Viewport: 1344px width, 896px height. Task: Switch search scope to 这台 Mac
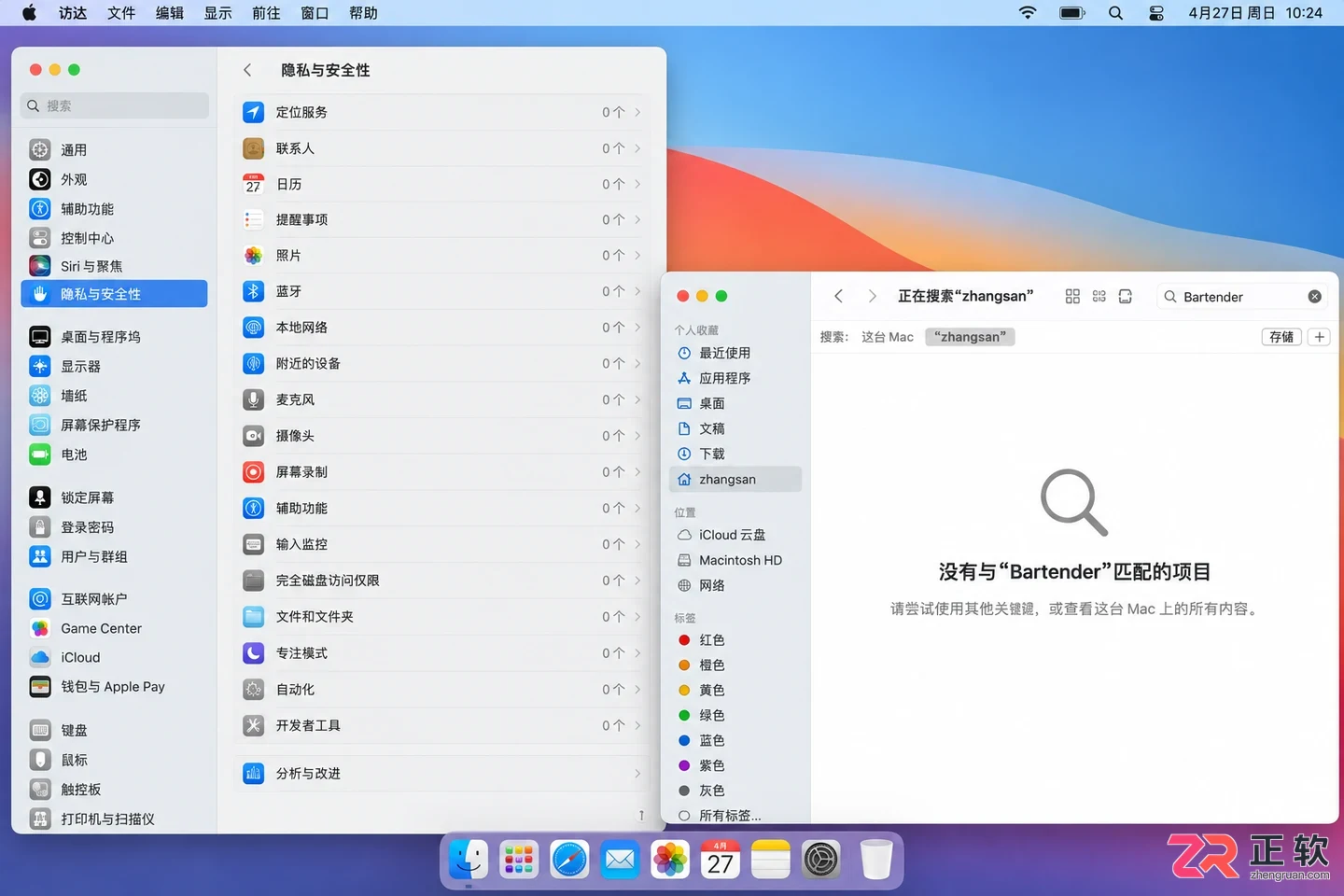click(x=888, y=337)
